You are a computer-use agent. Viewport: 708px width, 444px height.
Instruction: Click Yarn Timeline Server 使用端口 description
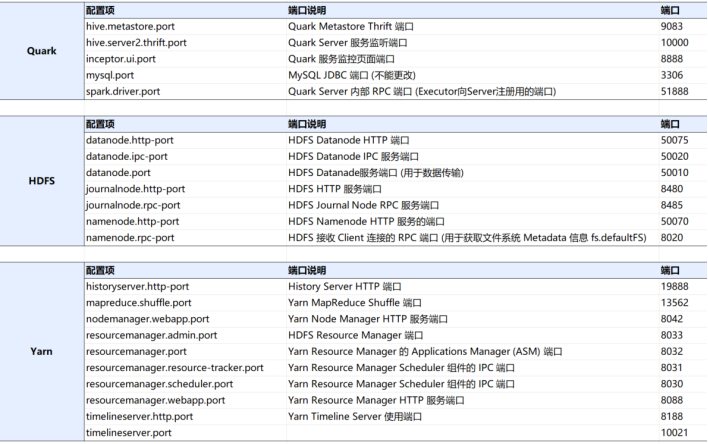click(x=473, y=417)
